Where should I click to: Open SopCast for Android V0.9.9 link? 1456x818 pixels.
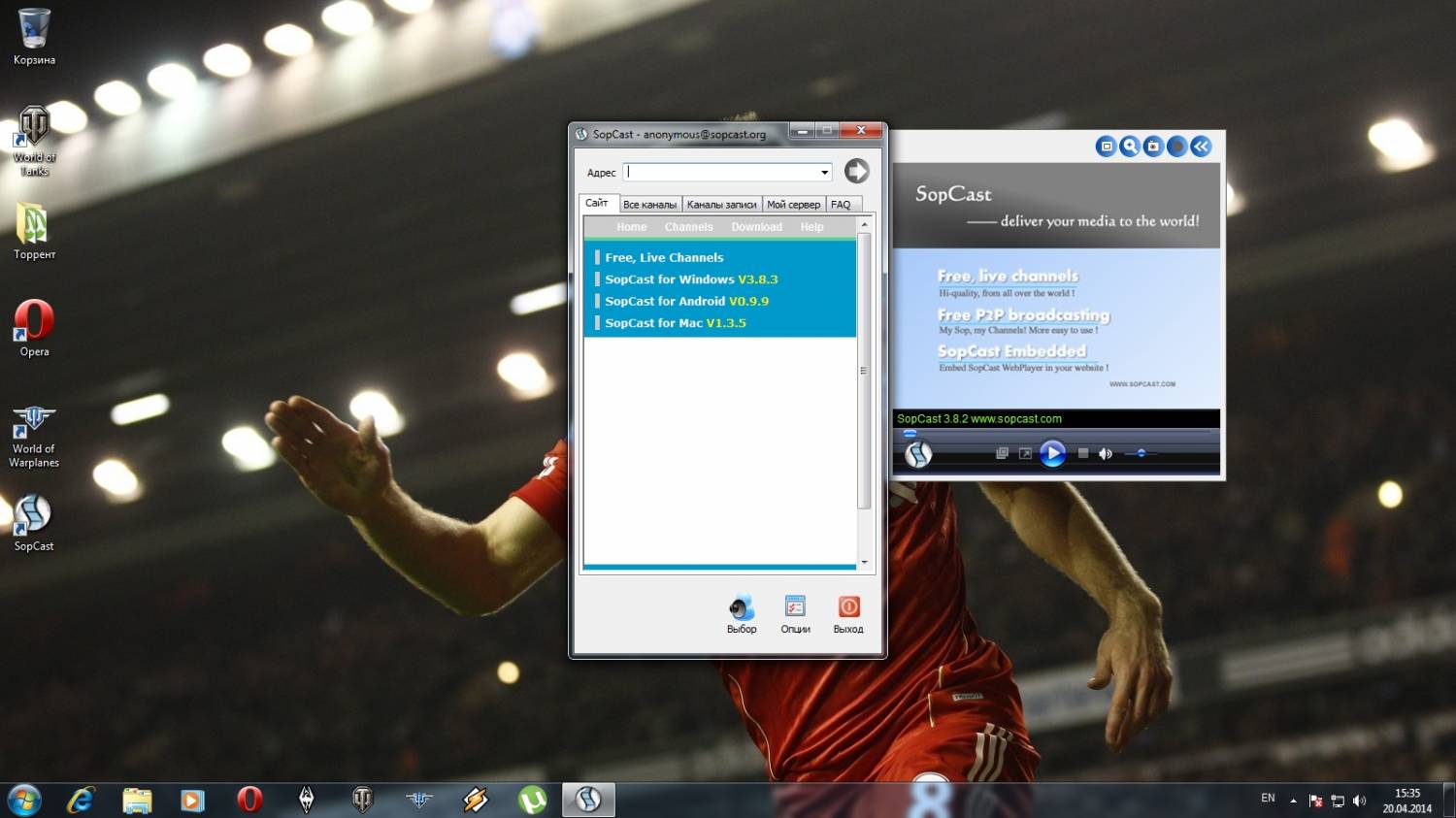(x=686, y=302)
